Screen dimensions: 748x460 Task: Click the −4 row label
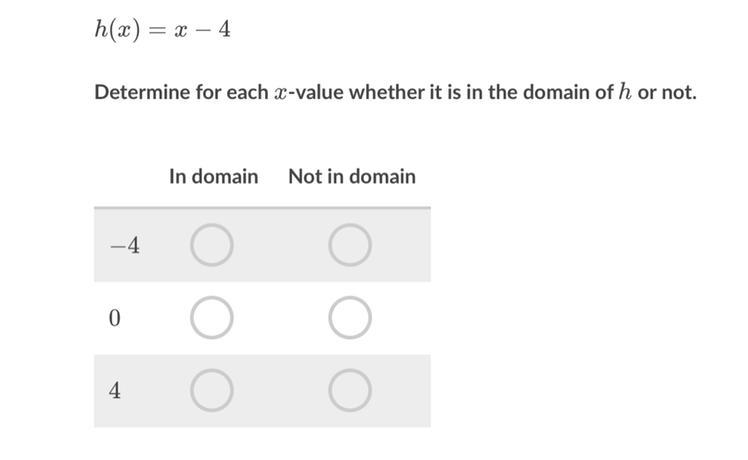pyautogui.click(x=125, y=246)
